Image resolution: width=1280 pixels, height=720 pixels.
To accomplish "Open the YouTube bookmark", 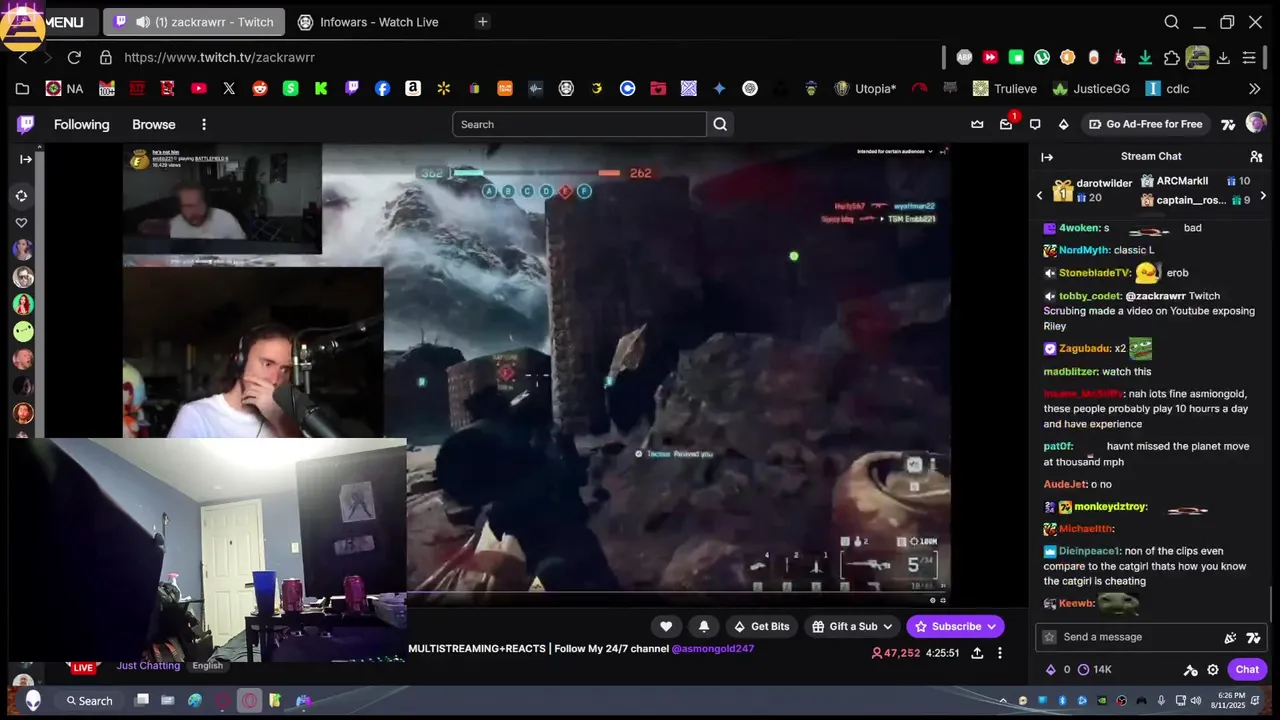I will pyautogui.click(x=198, y=88).
